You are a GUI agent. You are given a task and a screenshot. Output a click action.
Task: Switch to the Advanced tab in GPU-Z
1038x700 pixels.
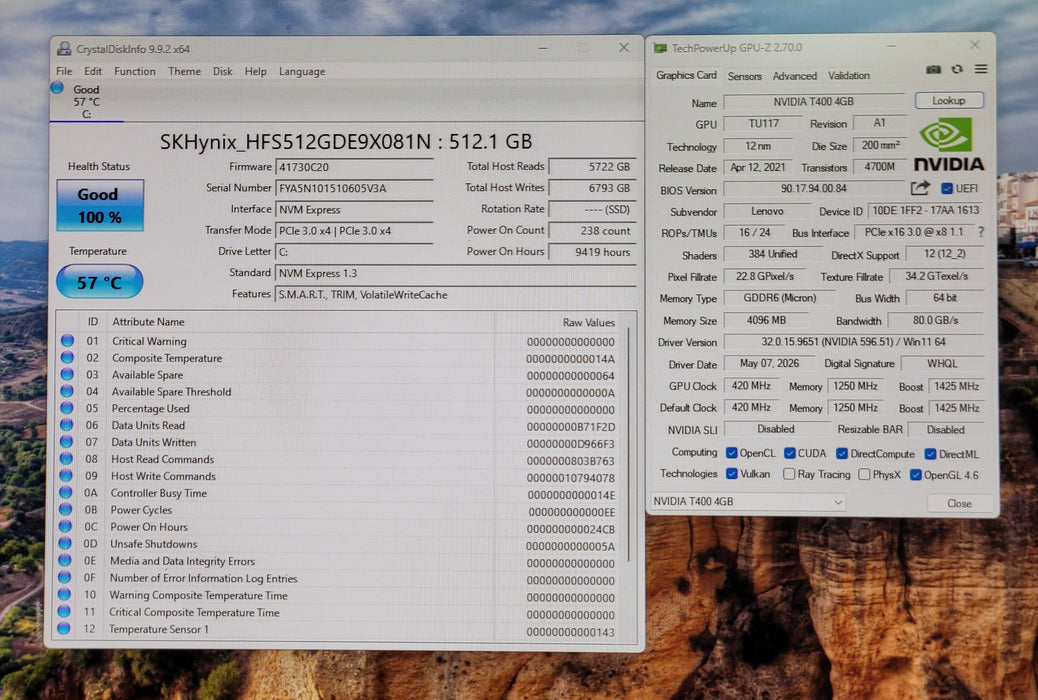pyautogui.click(x=794, y=76)
